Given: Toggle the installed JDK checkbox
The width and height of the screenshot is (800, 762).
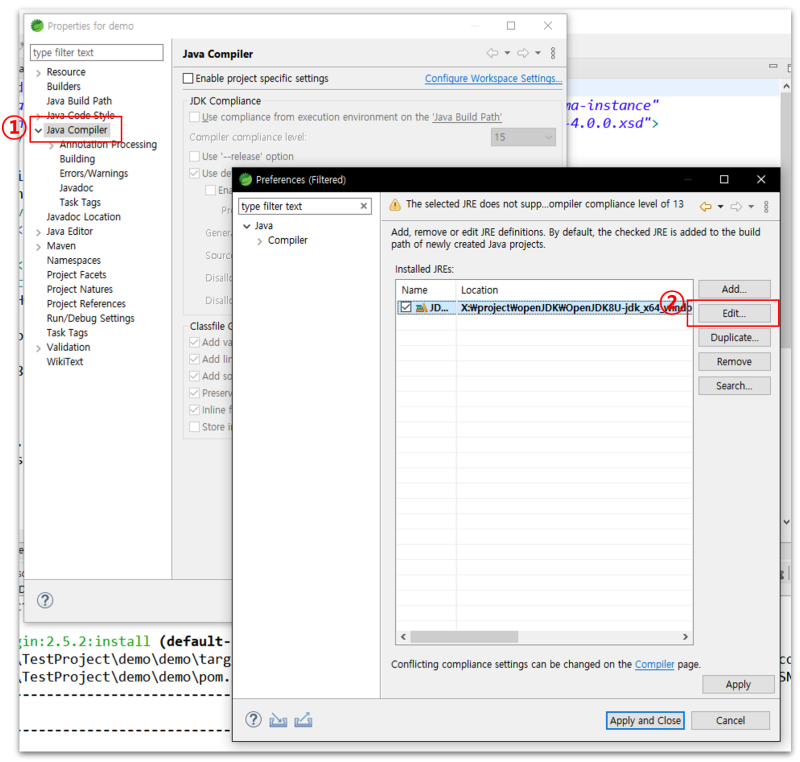Looking at the screenshot, I should 406,307.
